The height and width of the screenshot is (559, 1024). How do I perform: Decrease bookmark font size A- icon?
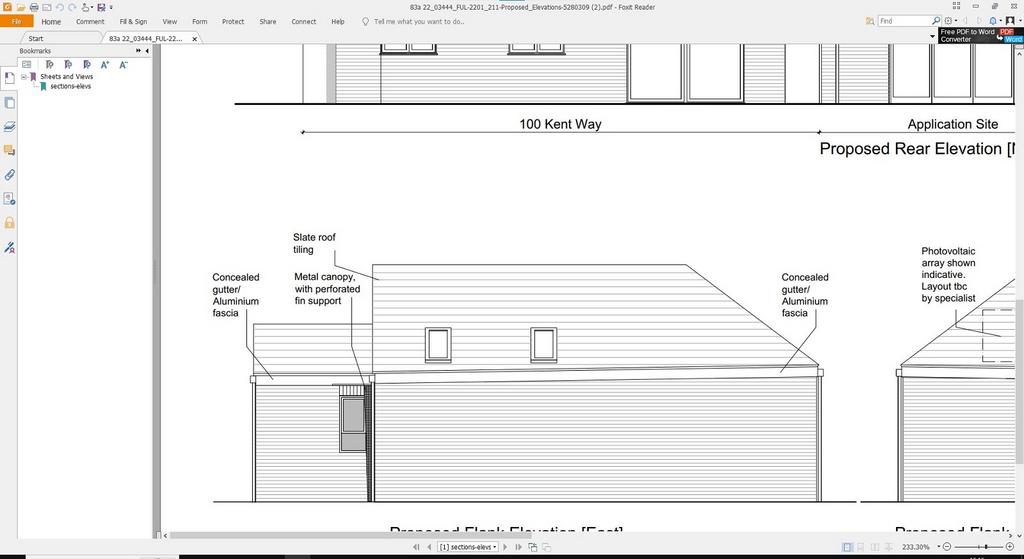[123, 64]
